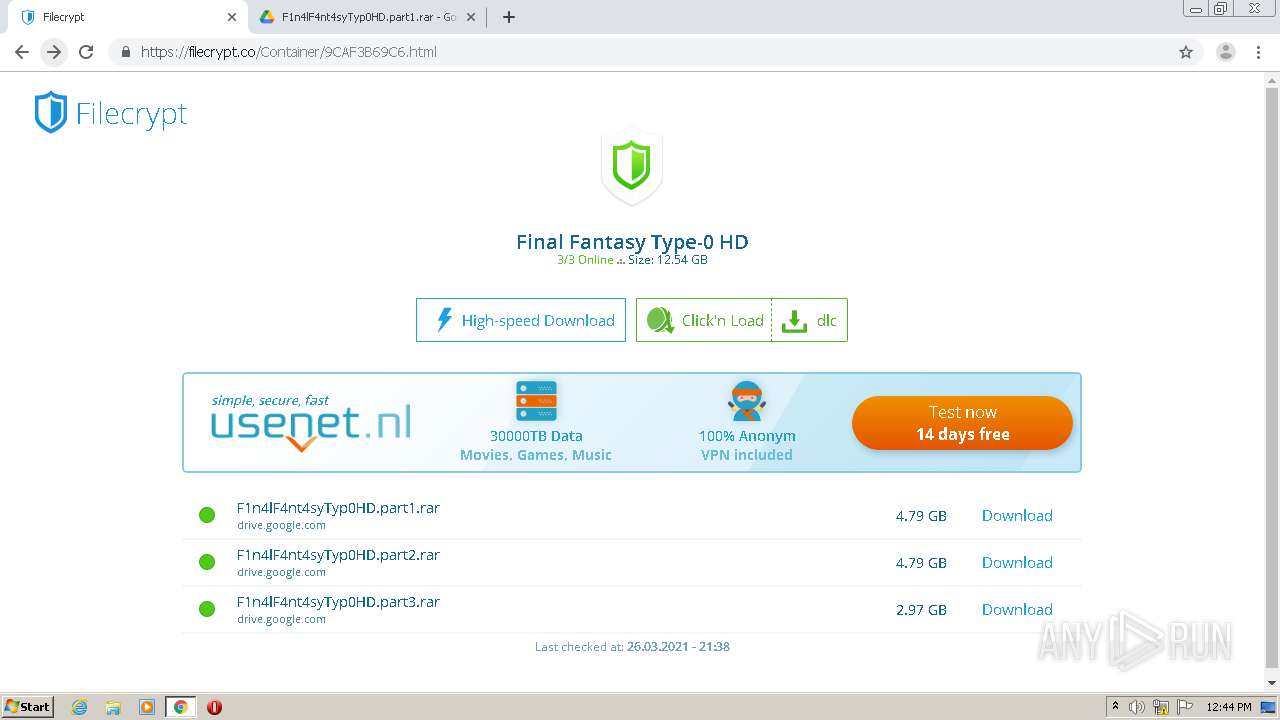Click the Show desktop button
Viewport: 1280px width, 720px height.
coord(1269,707)
